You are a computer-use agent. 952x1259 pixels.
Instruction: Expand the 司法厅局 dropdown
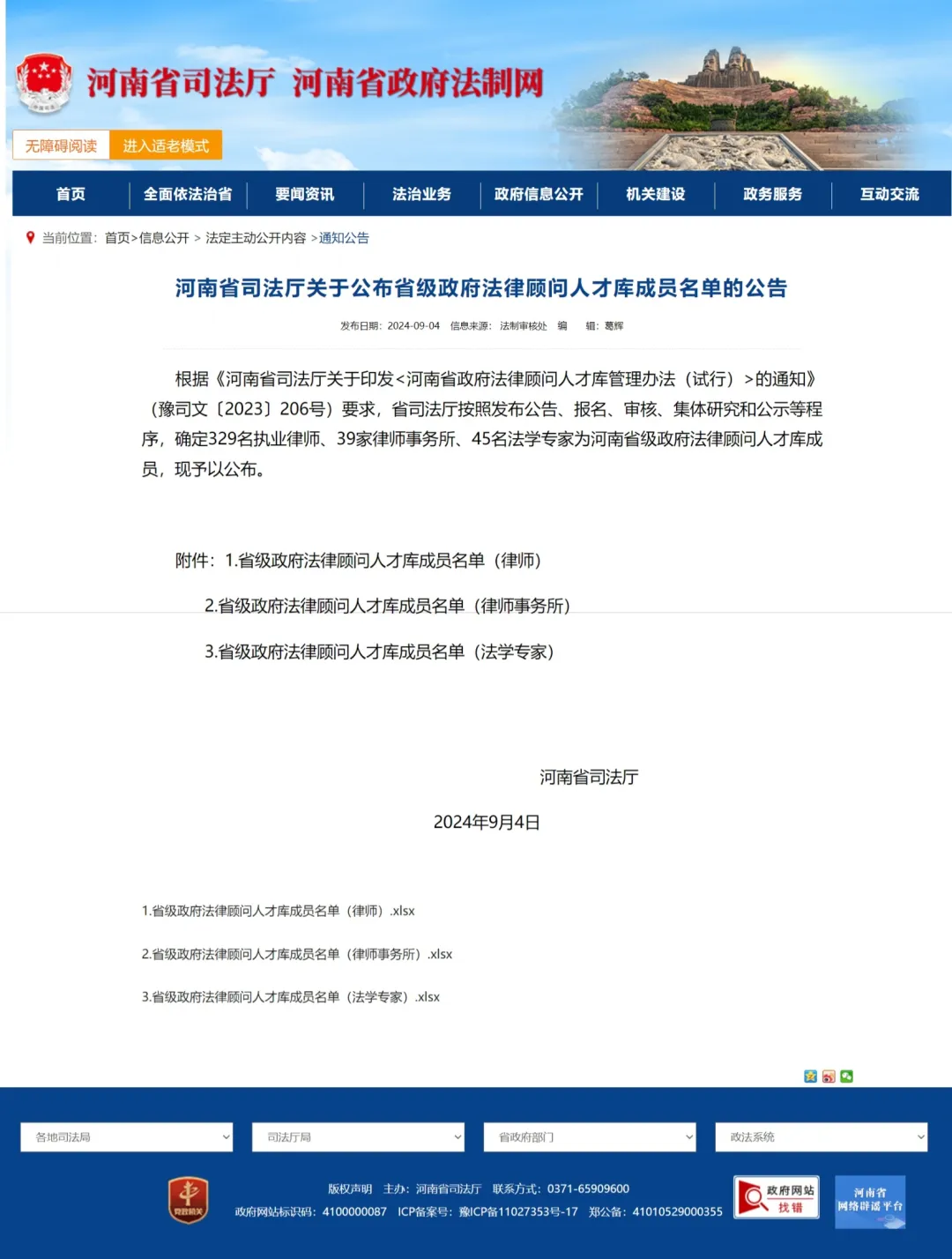(x=359, y=1137)
